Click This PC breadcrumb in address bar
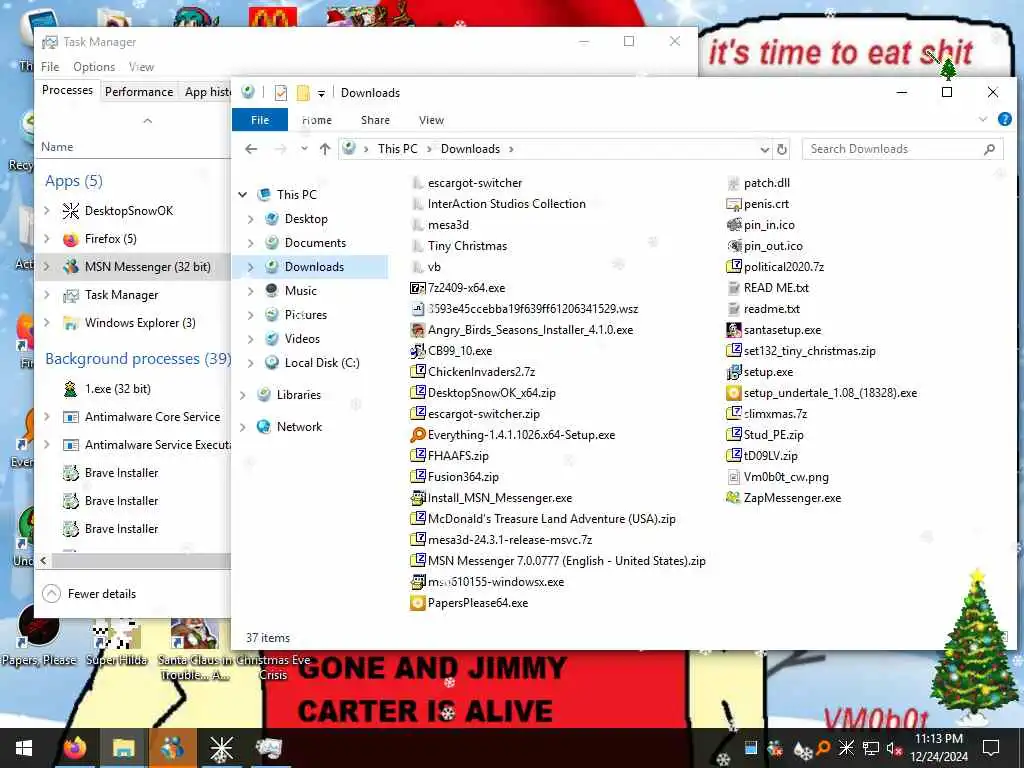This screenshot has height=768, width=1024. click(x=398, y=149)
